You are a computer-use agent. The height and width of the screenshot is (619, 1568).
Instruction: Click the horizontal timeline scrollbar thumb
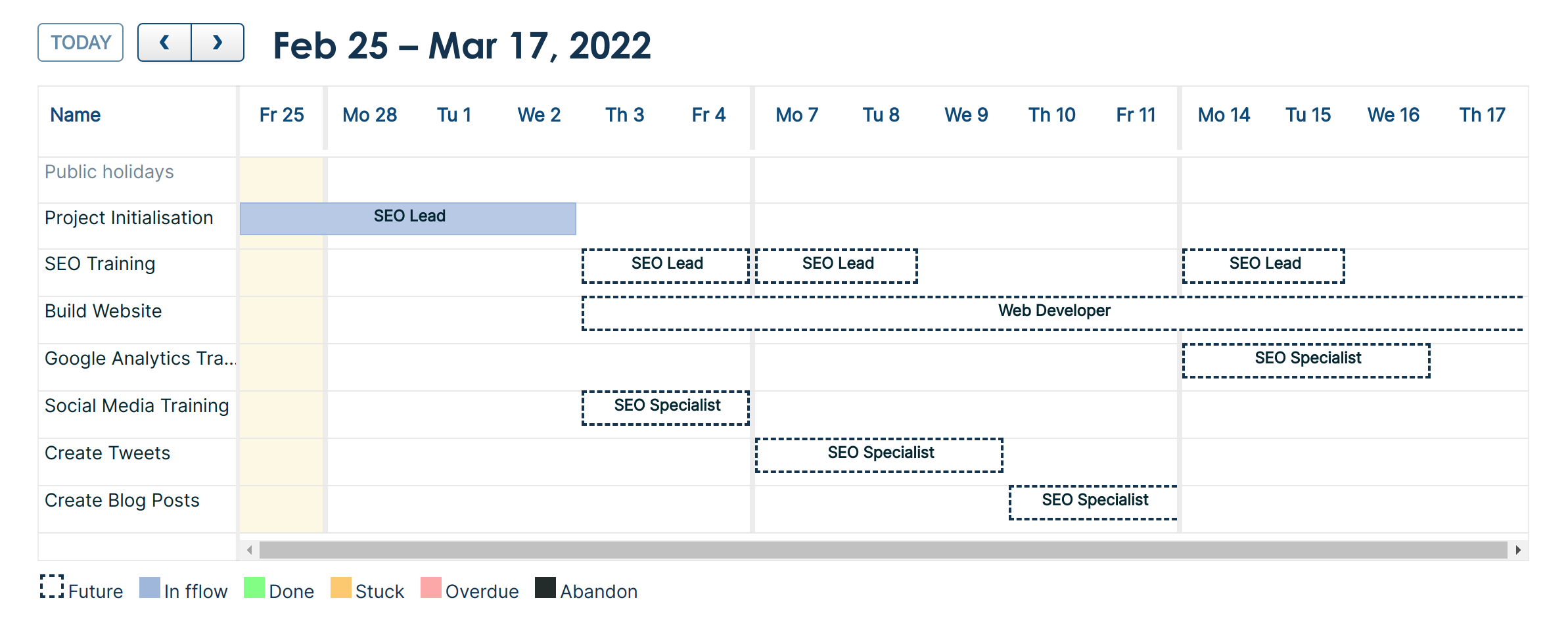[883, 550]
